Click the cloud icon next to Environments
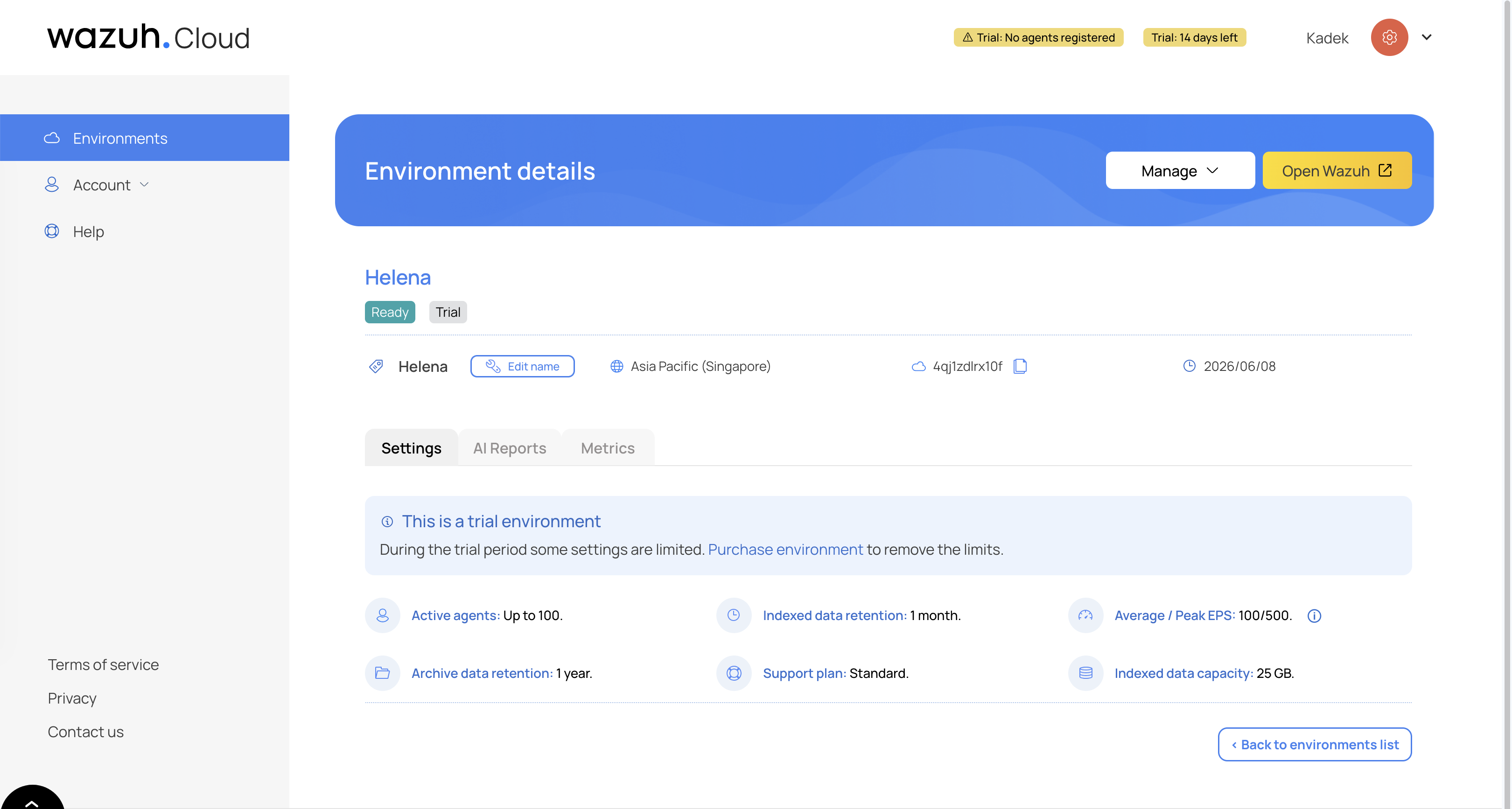Screen dimensions: 1512x809 (52, 138)
